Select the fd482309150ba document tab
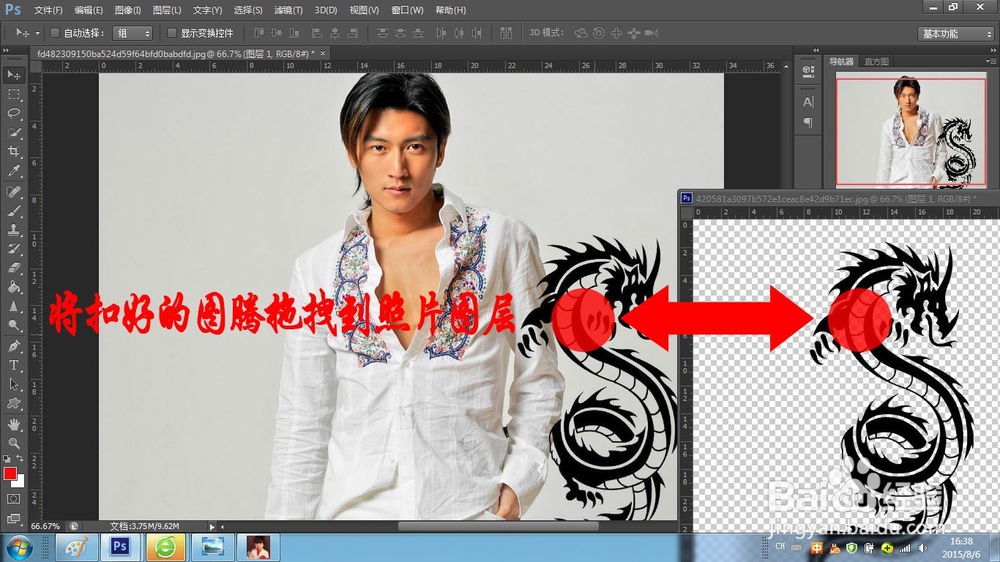 click(x=175, y=54)
